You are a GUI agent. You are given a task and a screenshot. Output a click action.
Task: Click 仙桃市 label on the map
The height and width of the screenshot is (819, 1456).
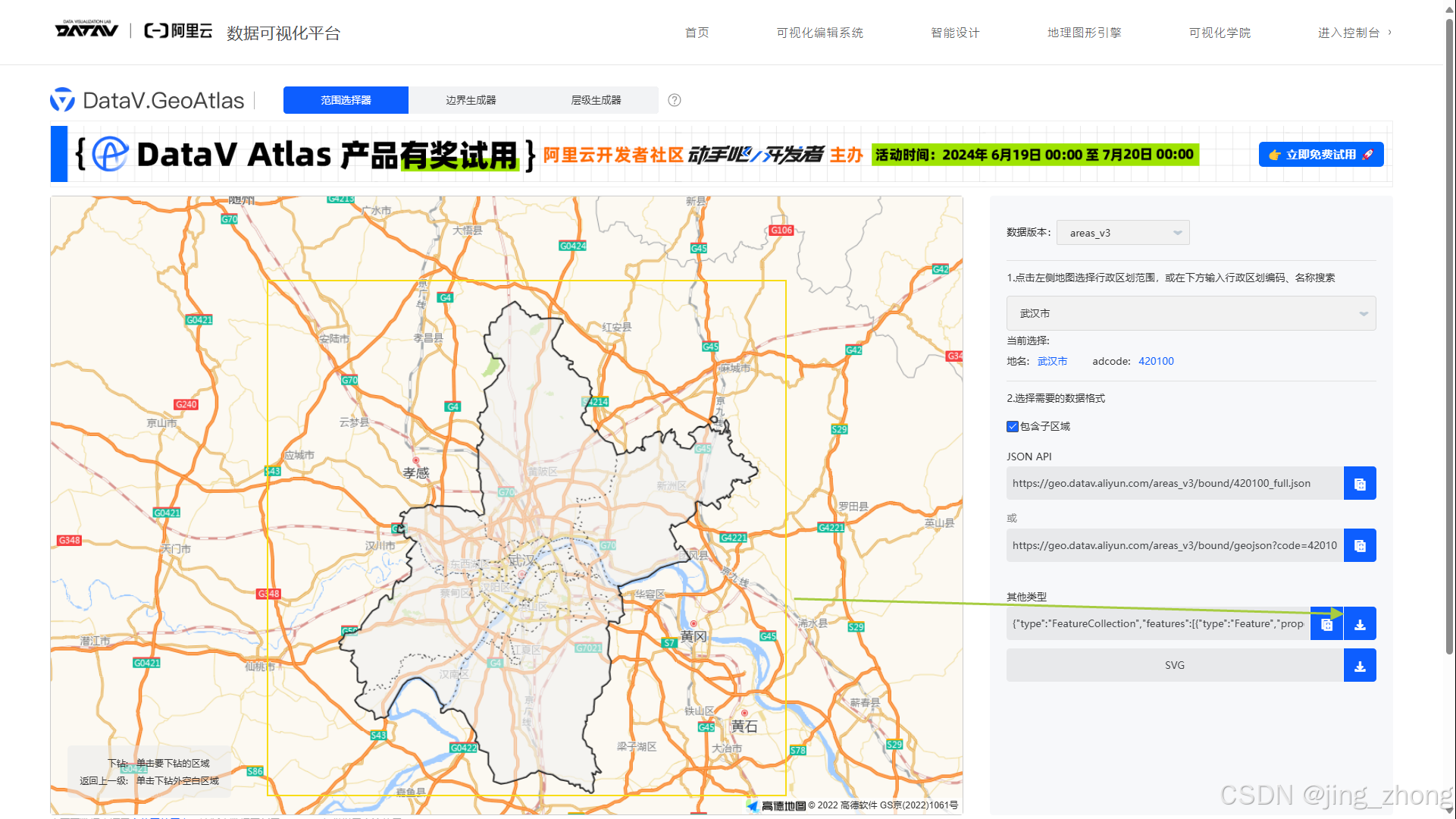tap(260, 667)
